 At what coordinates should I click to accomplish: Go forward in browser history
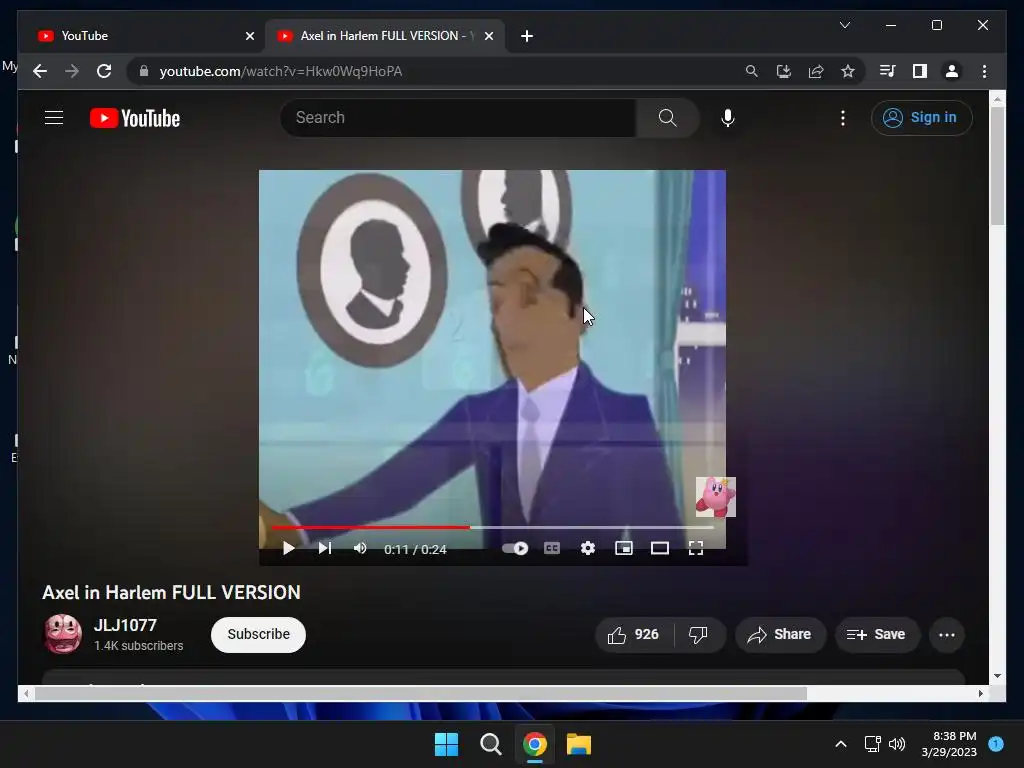[72, 71]
